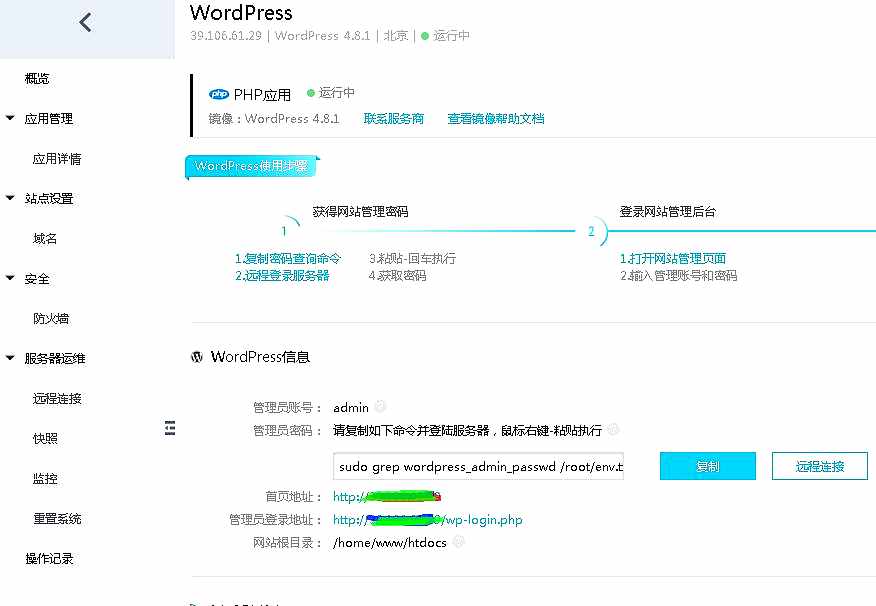The image size is (876, 606).
Task: Click the IP address 39.106.61.29
Action: [x=226, y=36]
